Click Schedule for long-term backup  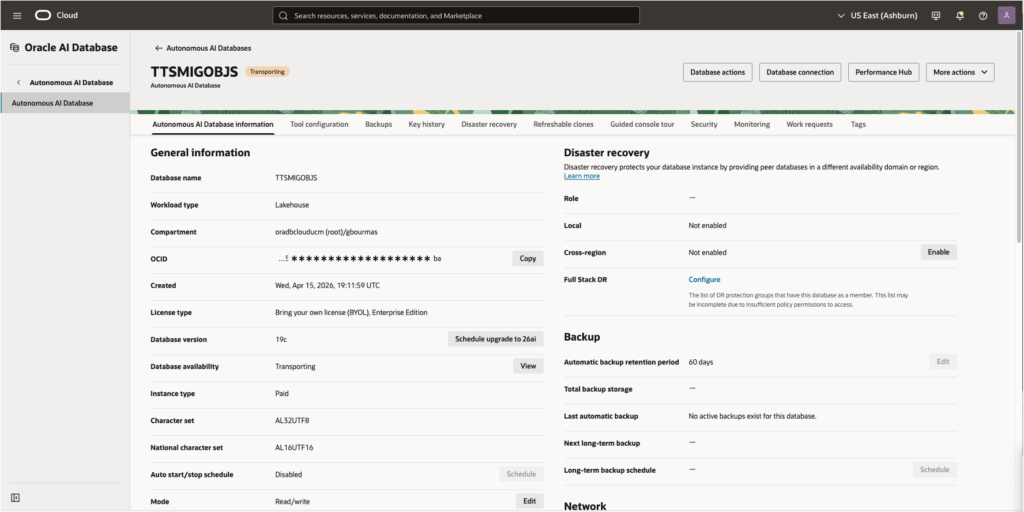coord(935,470)
